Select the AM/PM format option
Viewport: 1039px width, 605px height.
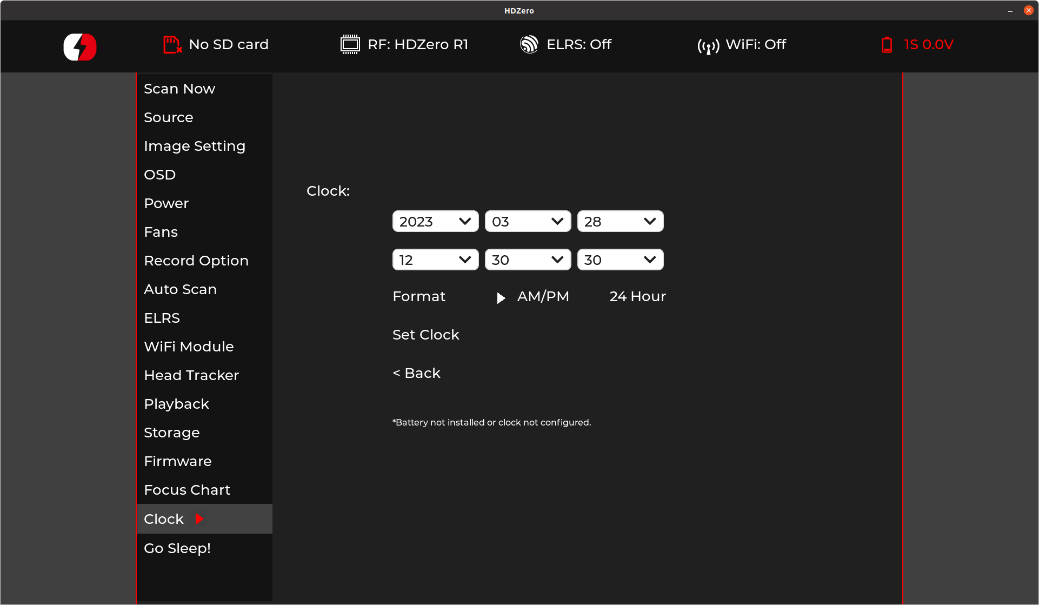pyautogui.click(x=542, y=297)
